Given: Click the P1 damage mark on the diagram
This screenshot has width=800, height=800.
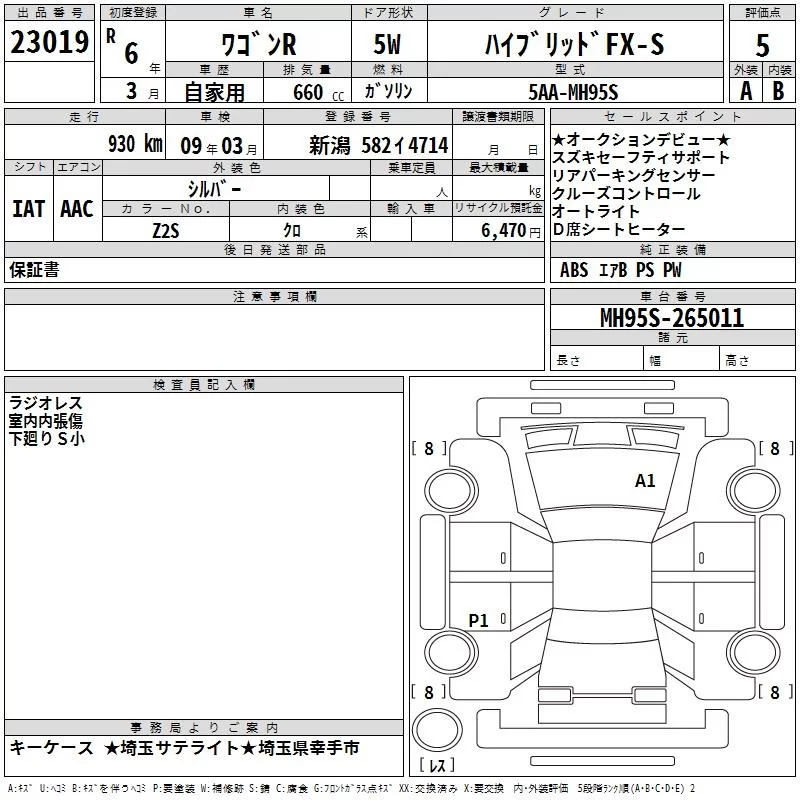Looking at the screenshot, I should point(478,620).
